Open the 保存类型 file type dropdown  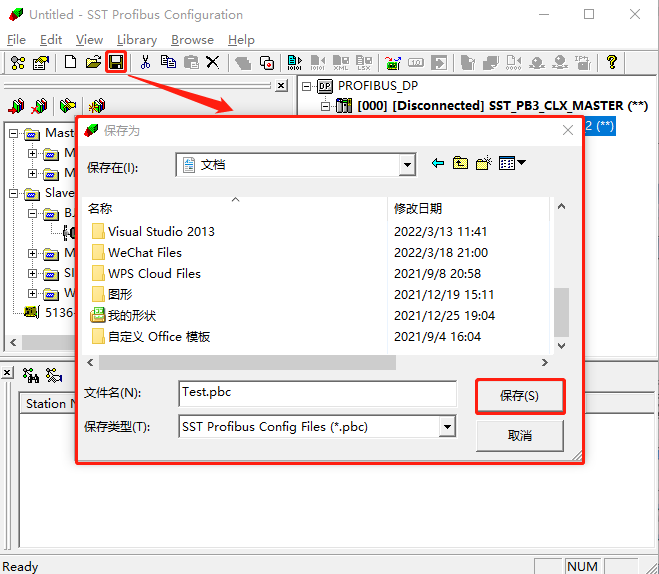click(x=448, y=427)
